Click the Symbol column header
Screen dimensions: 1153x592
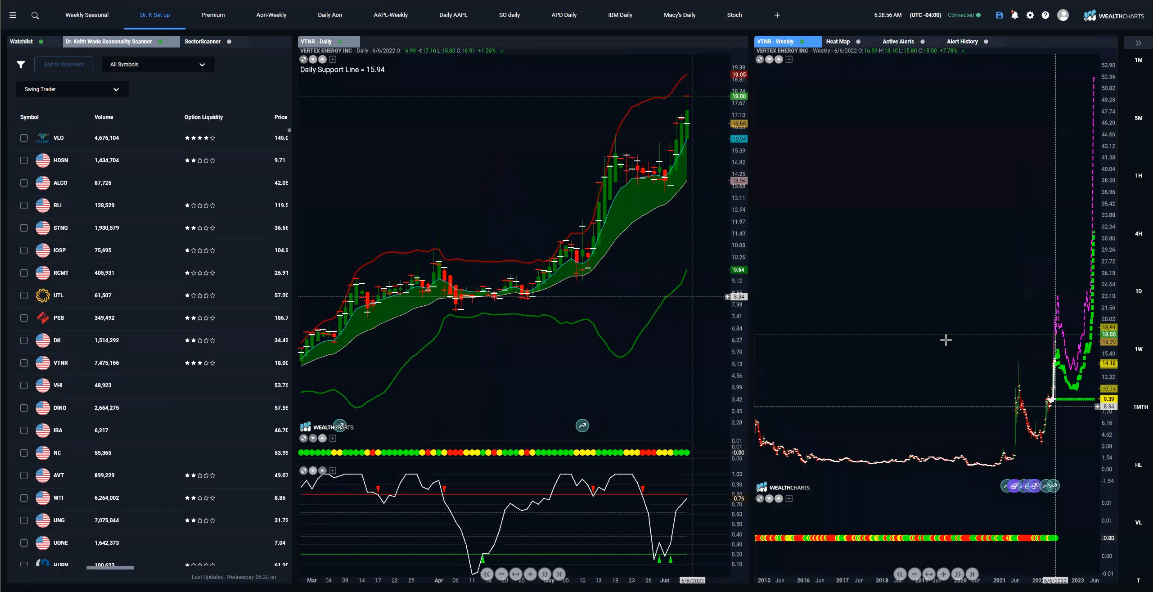pyautogui.click(x=29, y=117)
